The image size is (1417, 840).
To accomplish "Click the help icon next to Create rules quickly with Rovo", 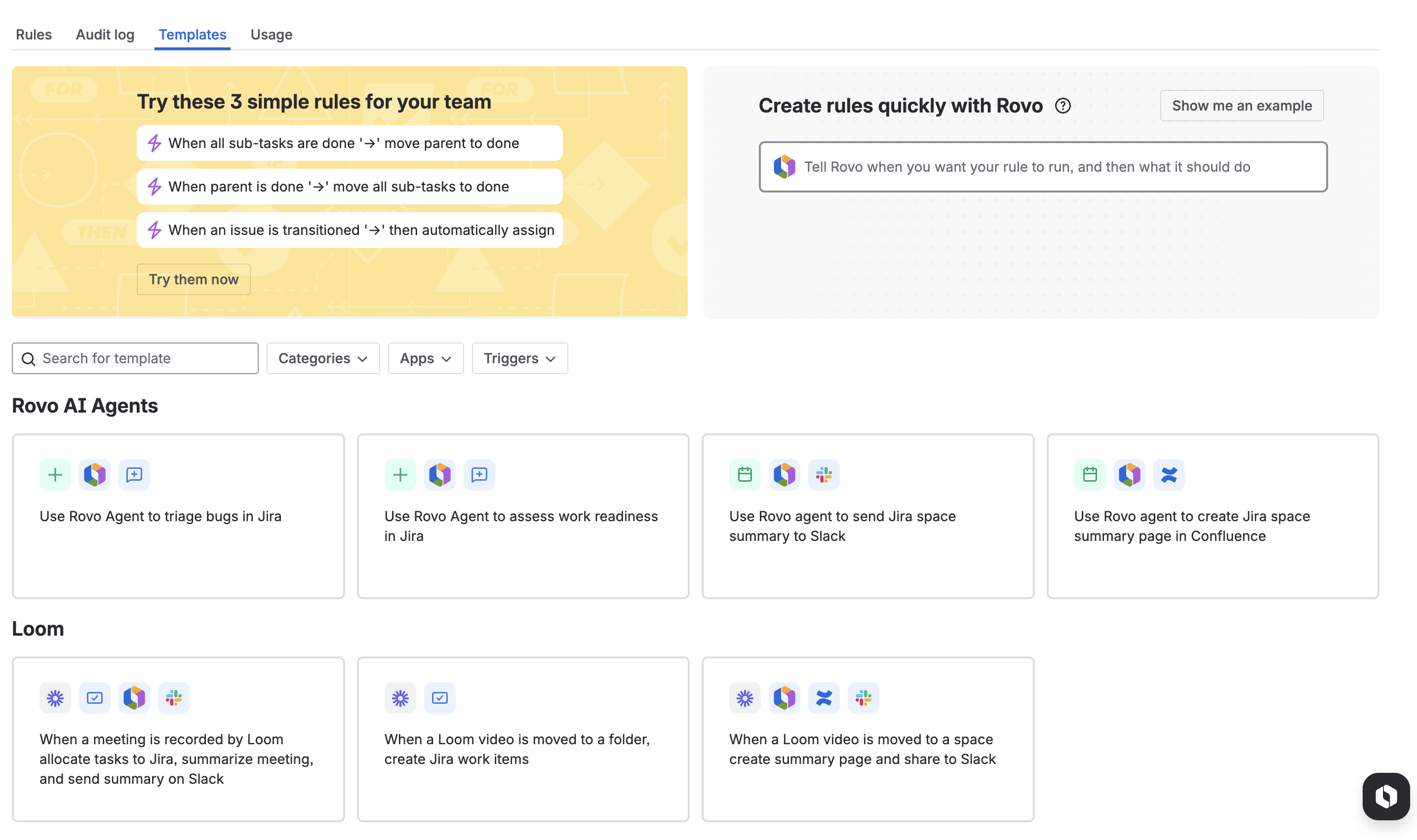I will (x=1063, y=105).
